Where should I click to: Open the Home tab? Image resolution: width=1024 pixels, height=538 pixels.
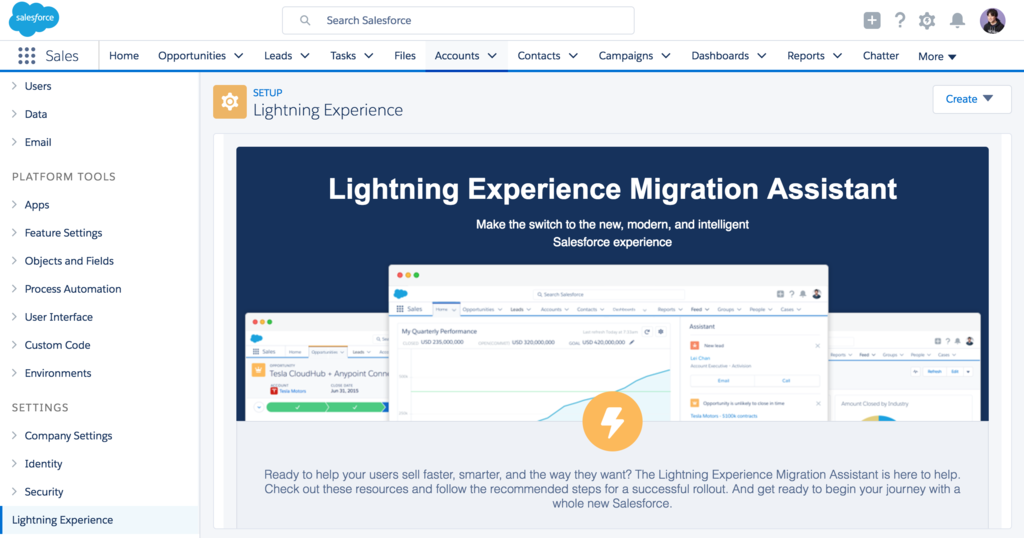point(124,55)
